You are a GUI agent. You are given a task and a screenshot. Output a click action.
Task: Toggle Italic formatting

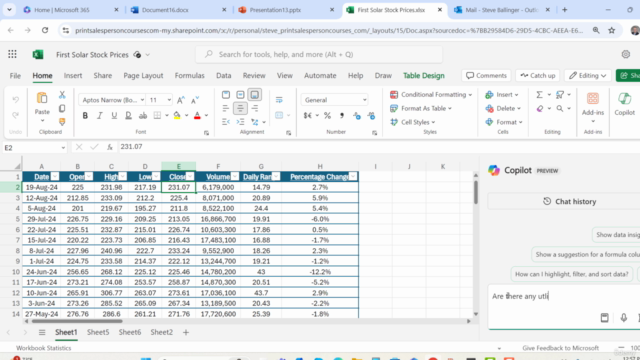pos(100,116)
